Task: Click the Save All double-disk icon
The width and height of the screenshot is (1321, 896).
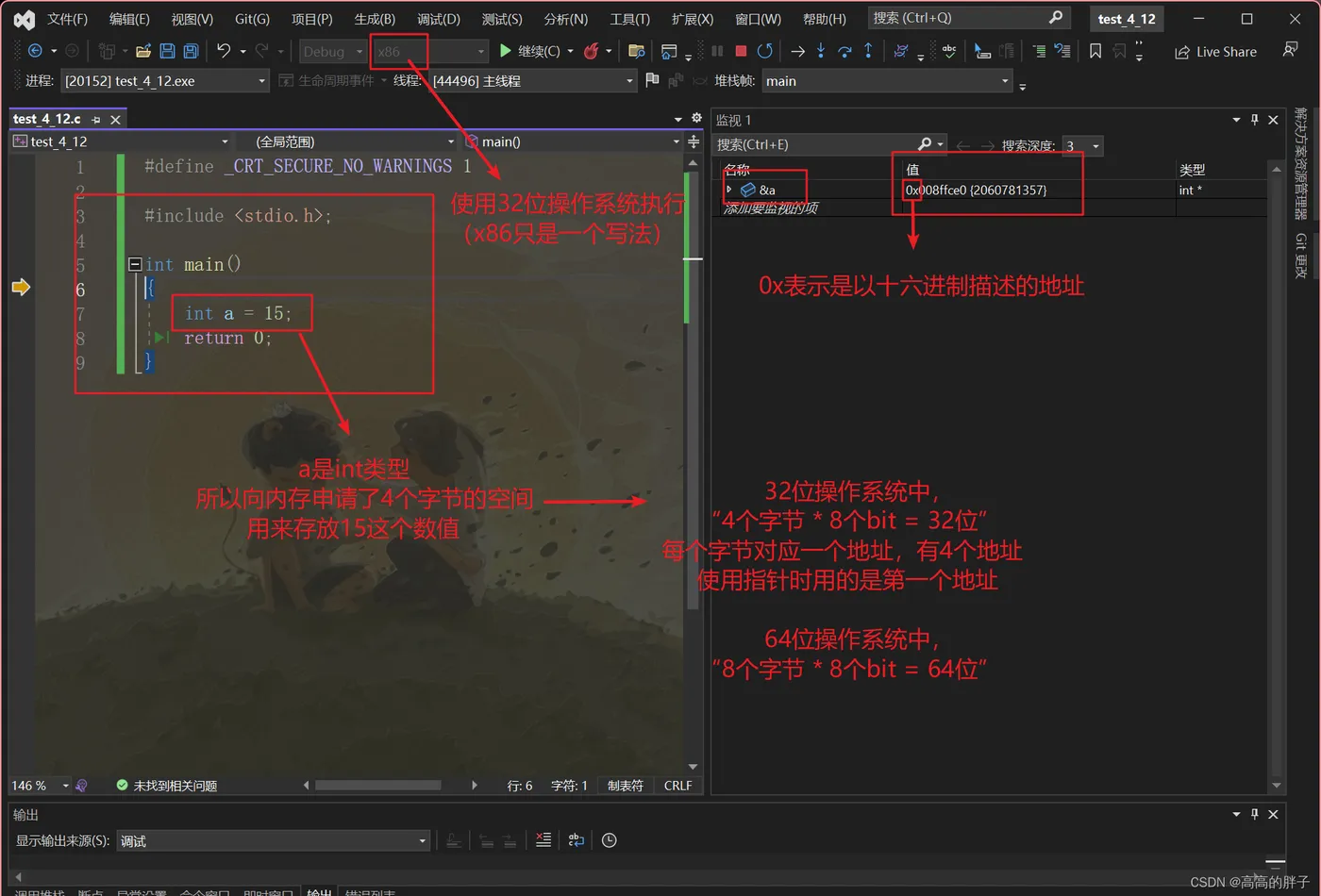Action: [x=191, y=51]
